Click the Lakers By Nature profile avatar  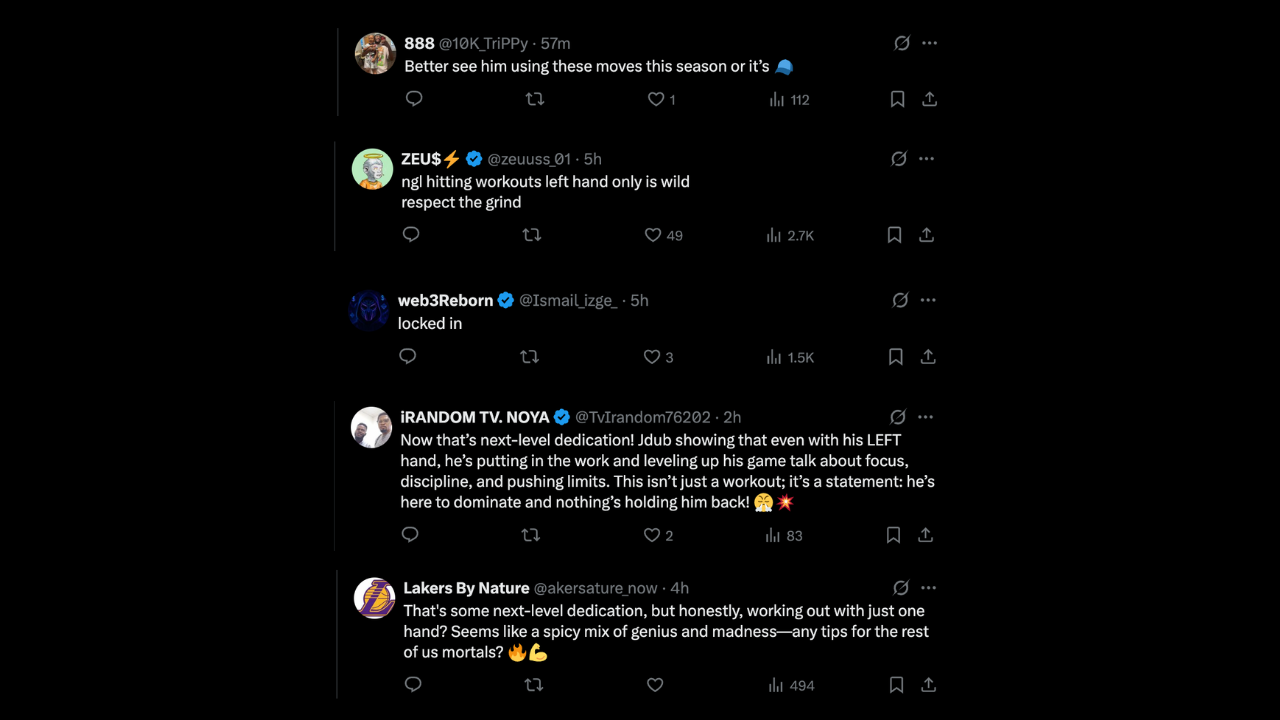point(375,598)
